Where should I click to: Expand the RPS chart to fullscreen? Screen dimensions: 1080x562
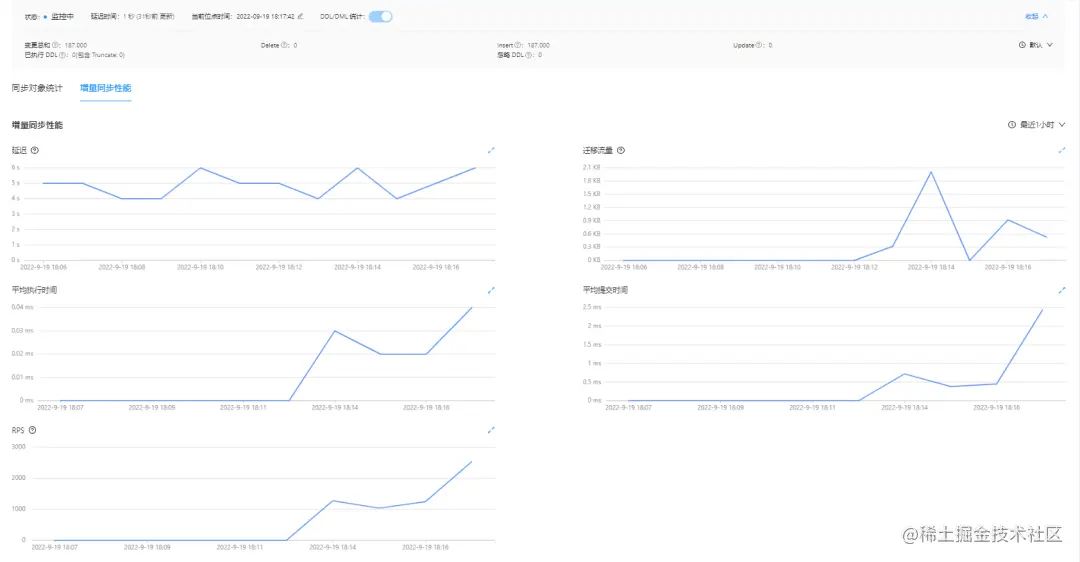491,430
